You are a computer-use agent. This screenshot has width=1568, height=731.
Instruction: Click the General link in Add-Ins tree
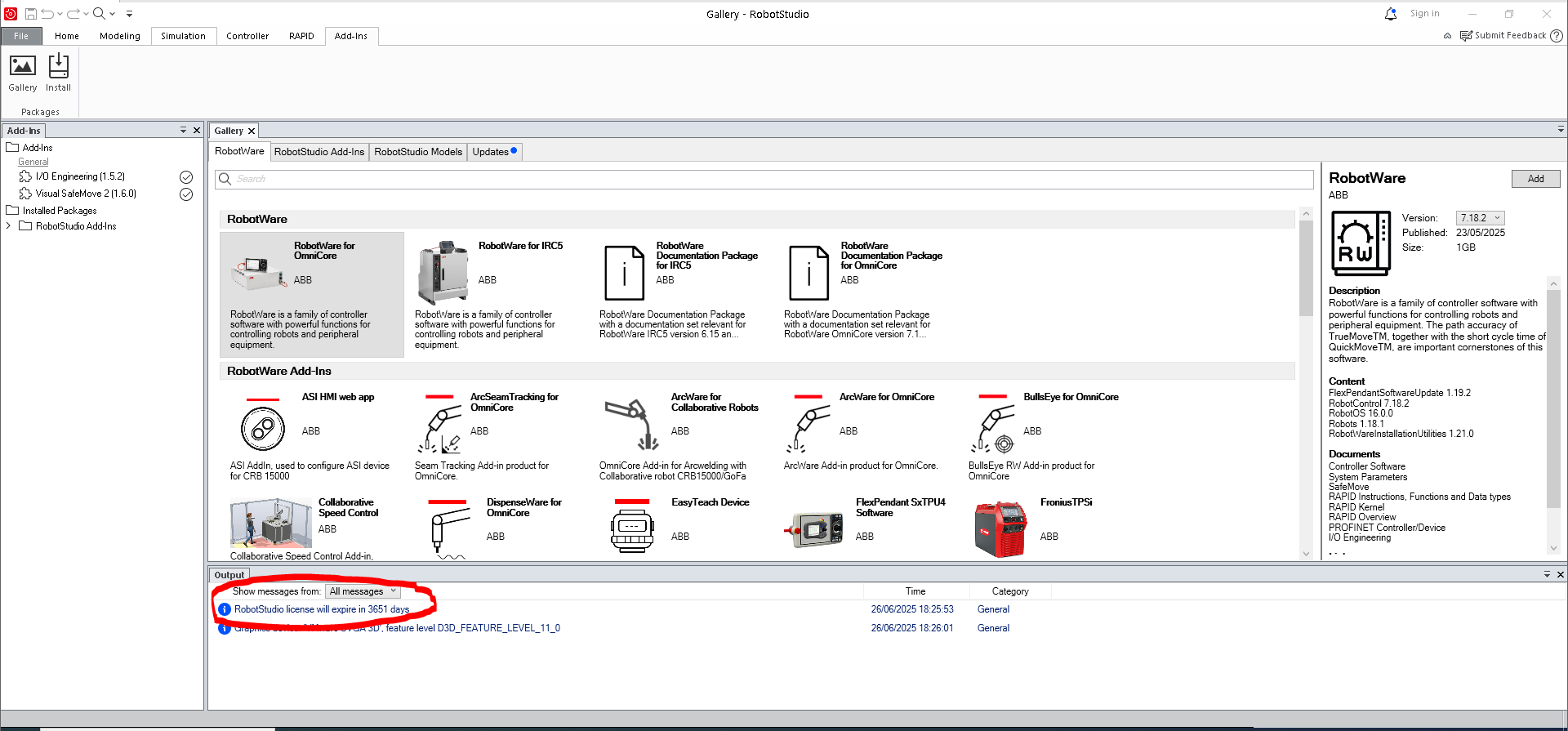click(x=33, y=162)
